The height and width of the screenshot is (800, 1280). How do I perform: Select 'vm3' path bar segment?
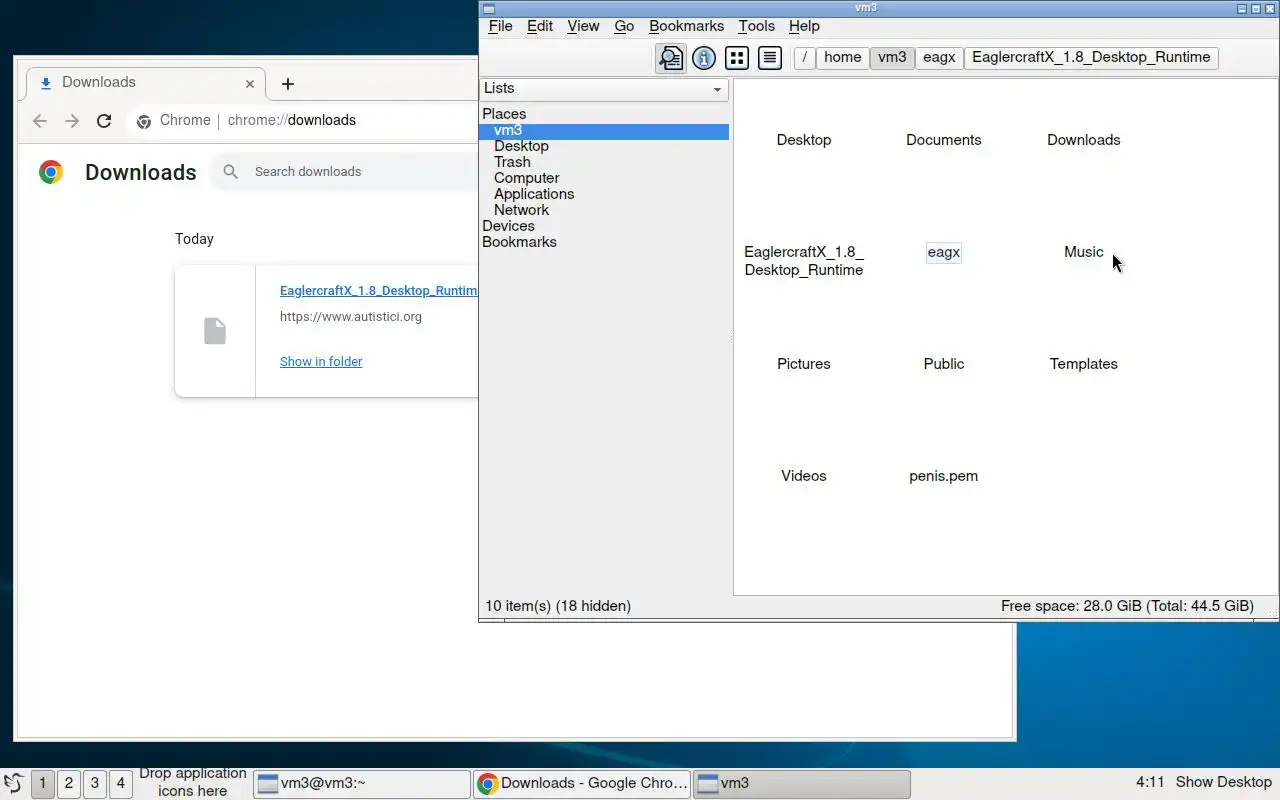coord(892,57)
